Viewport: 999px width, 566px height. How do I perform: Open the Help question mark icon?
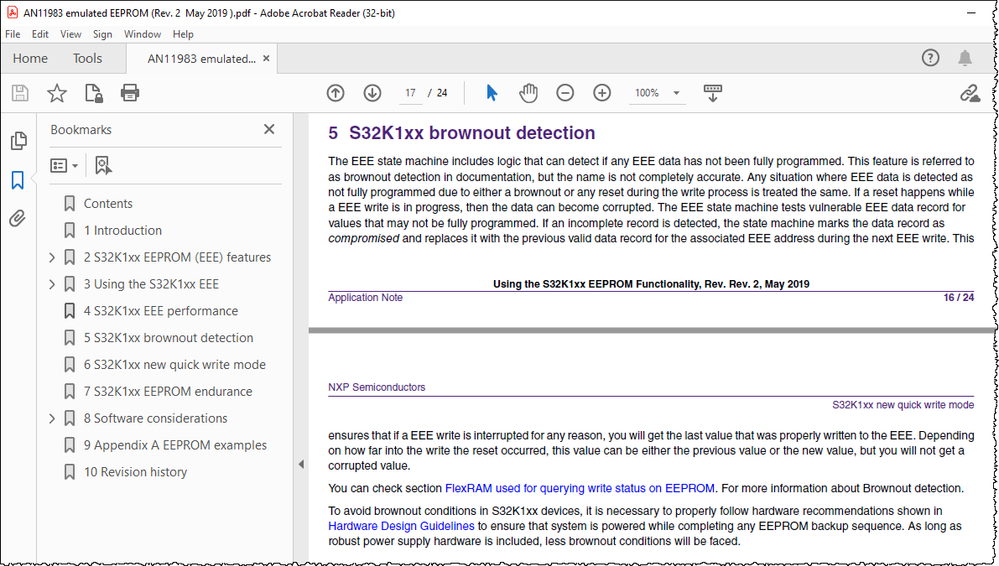930,58
